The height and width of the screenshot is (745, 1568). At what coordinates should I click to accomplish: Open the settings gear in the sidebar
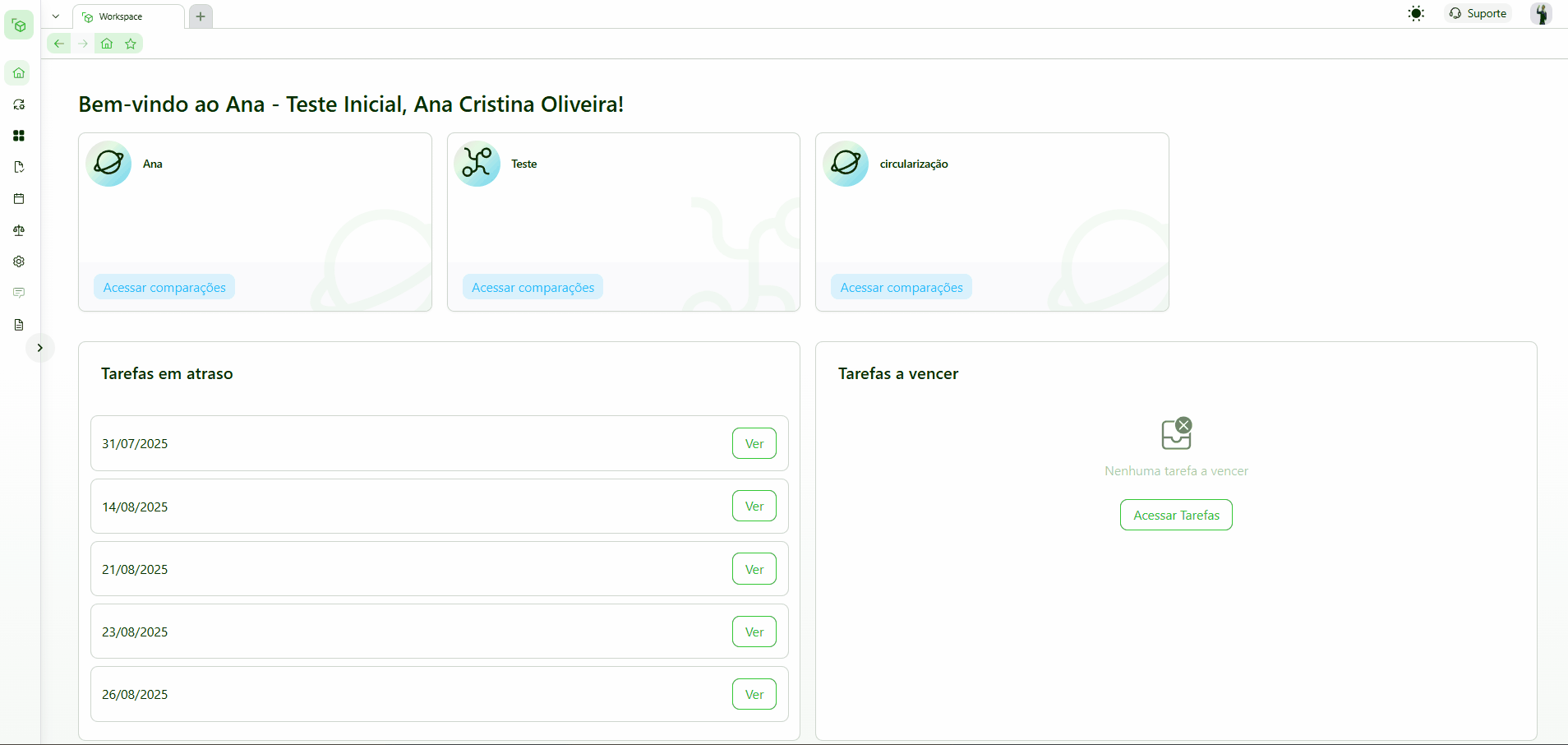[19, 261]
